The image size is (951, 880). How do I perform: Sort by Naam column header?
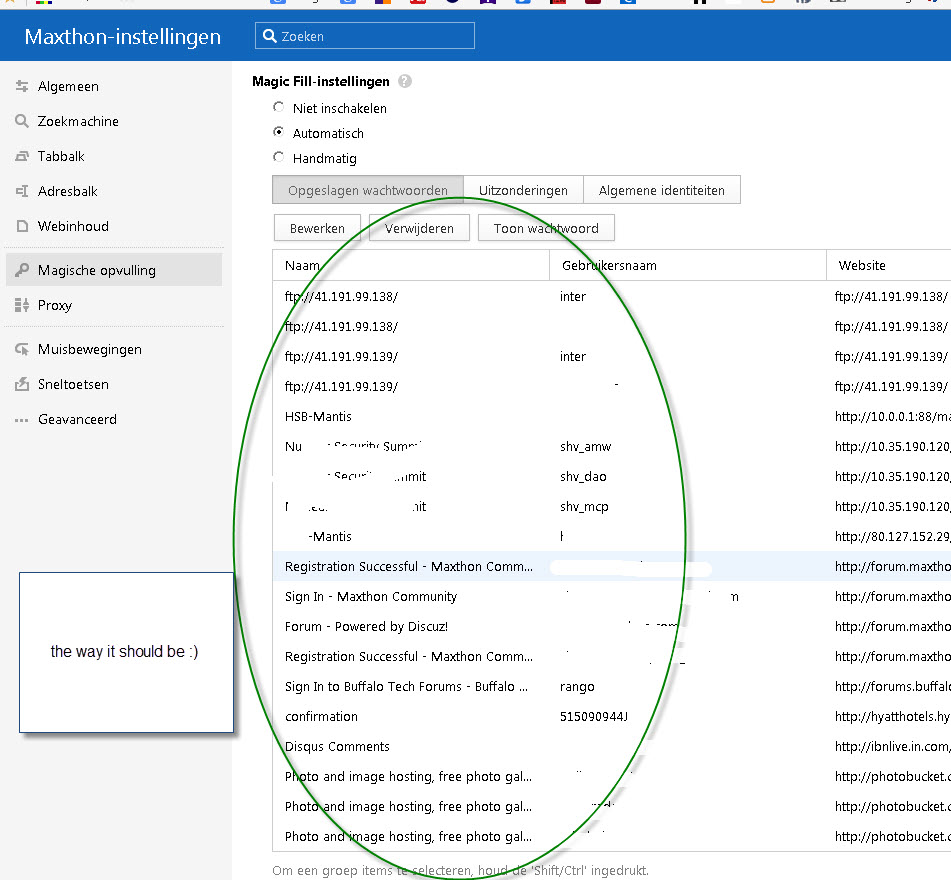tap(411, 265)
